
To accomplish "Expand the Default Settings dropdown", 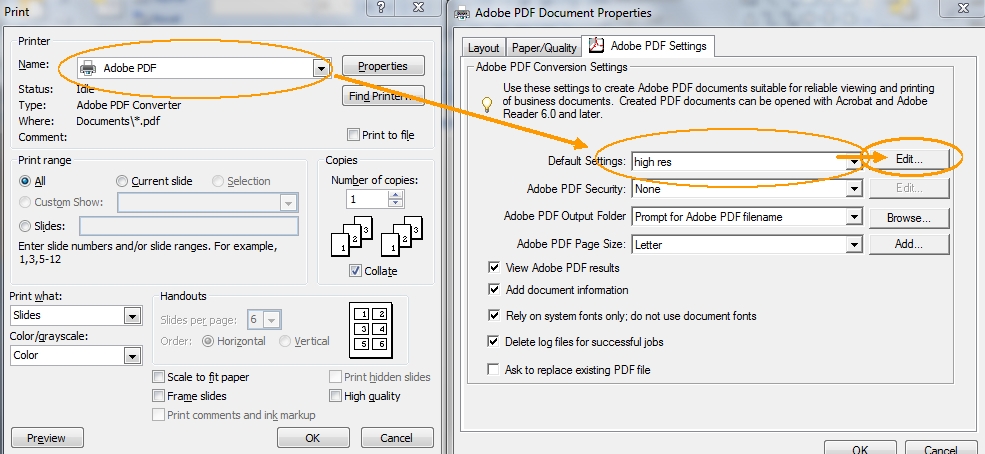I will tap(854, 161).
